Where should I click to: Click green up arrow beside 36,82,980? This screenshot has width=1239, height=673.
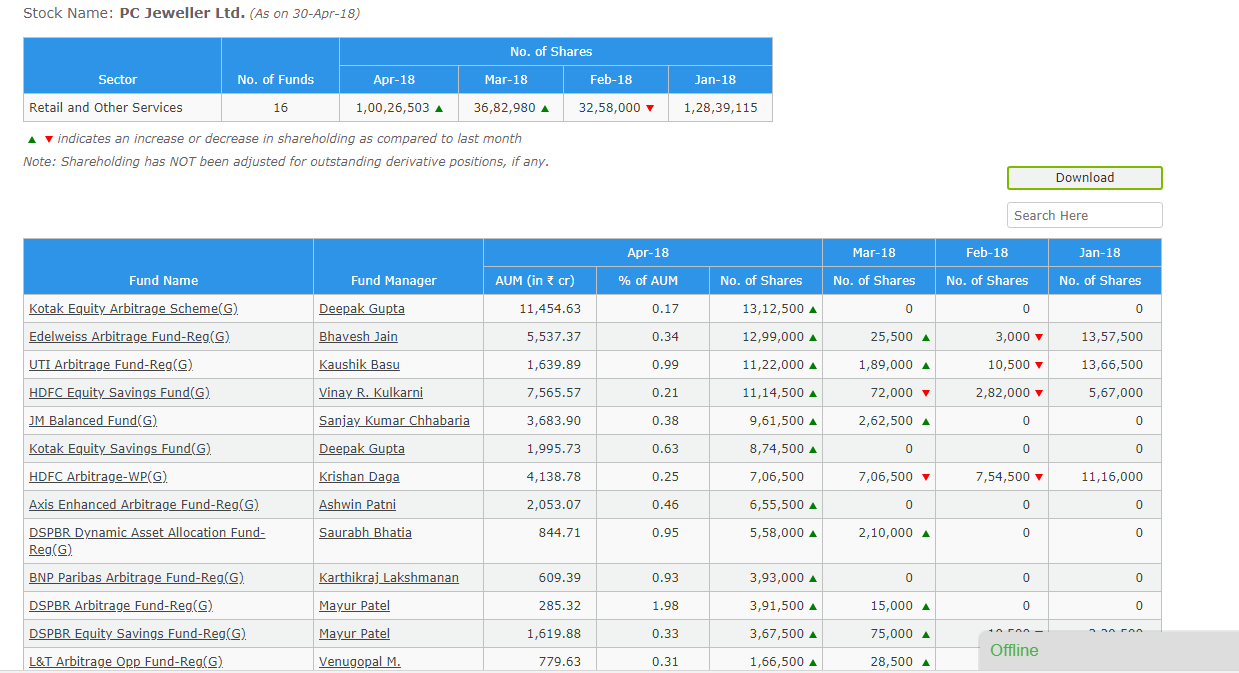(x=545, y=108)
